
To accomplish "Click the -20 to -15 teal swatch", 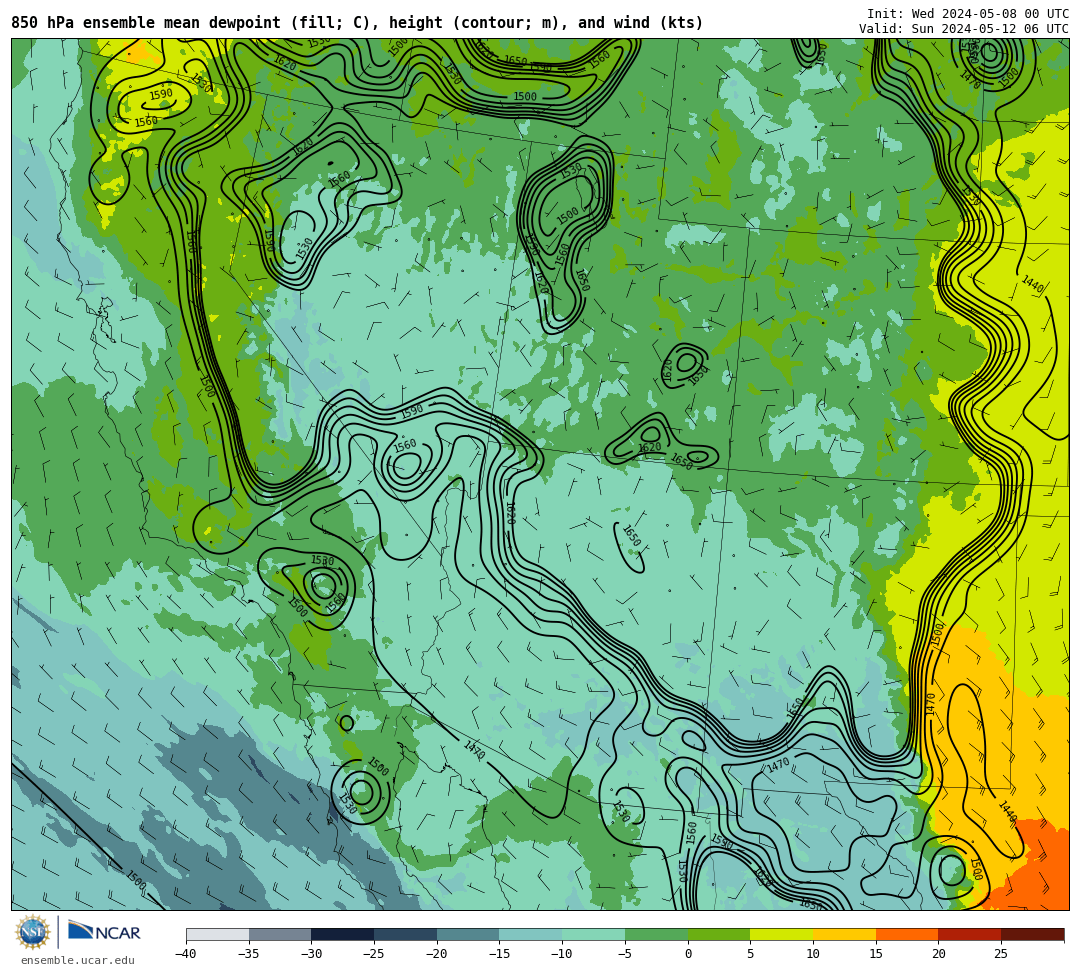I will [x=468, y=934].
